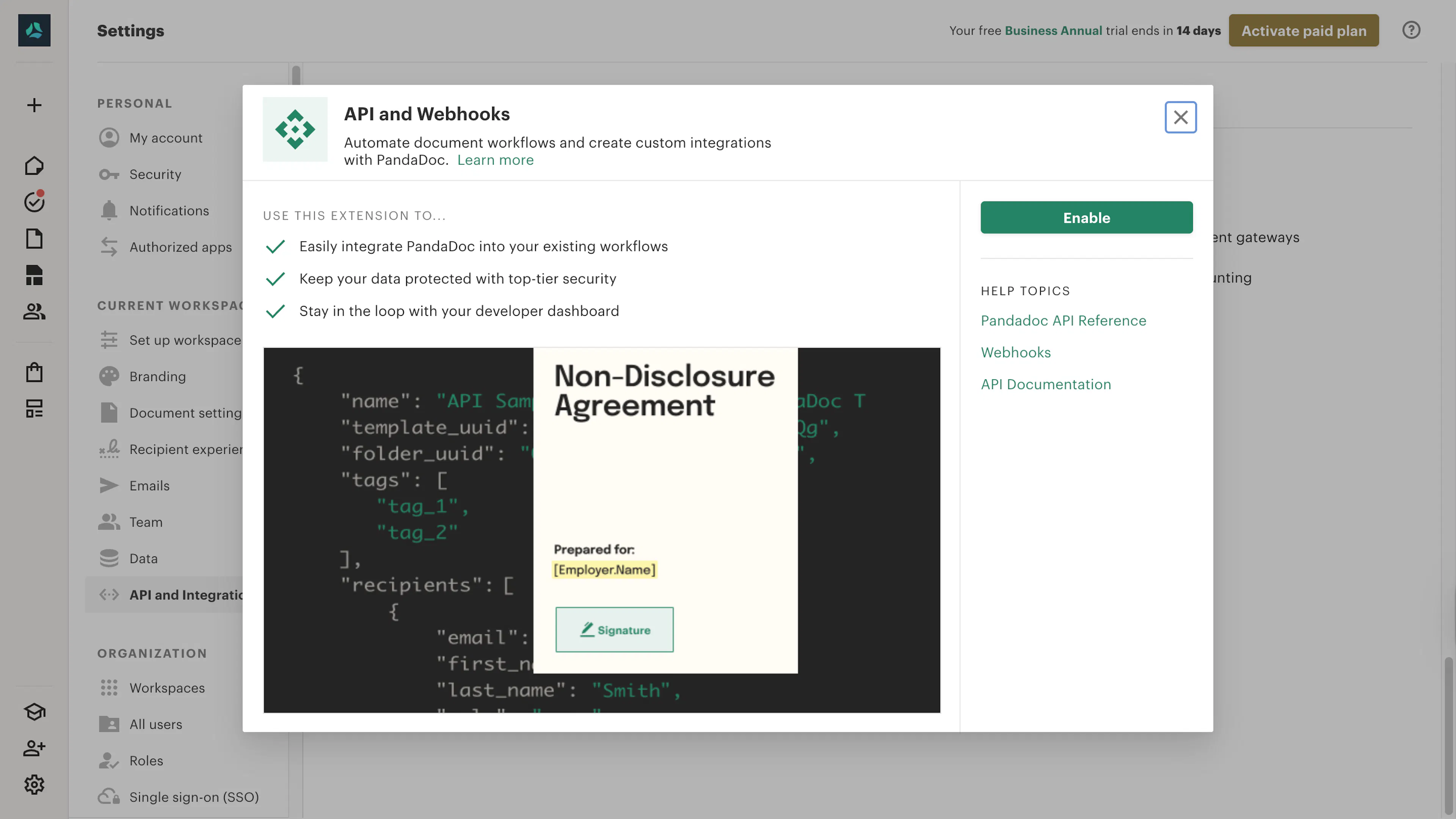Open the Documents page icon in sidebar
This screenshot has height=819, width=1456.
(x=34, y=238)
